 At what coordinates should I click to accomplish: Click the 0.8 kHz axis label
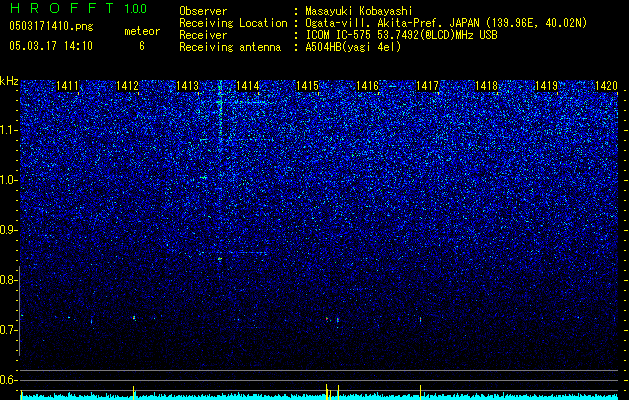(8, 280)
